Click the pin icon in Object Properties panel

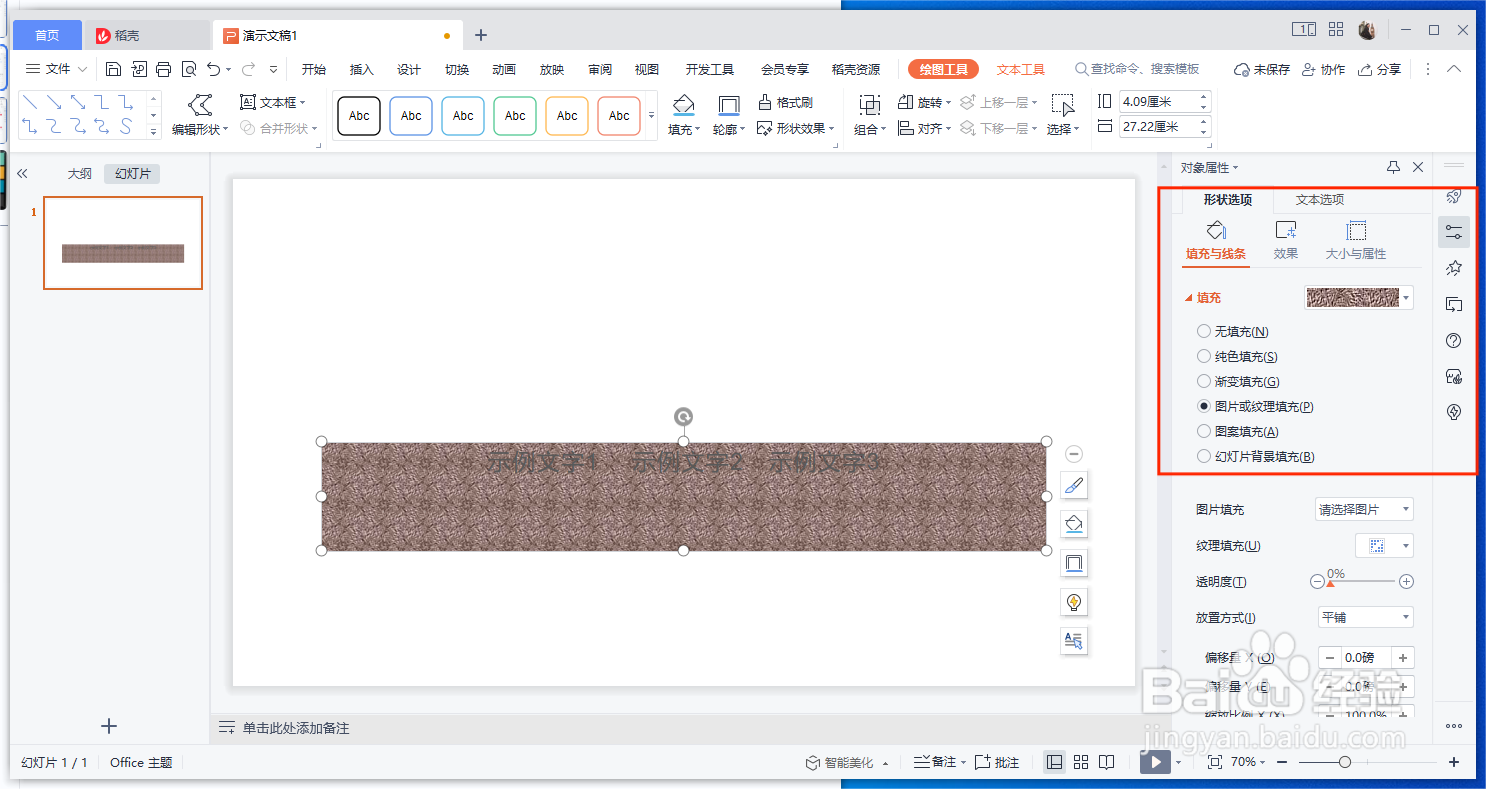[1393, 168]
